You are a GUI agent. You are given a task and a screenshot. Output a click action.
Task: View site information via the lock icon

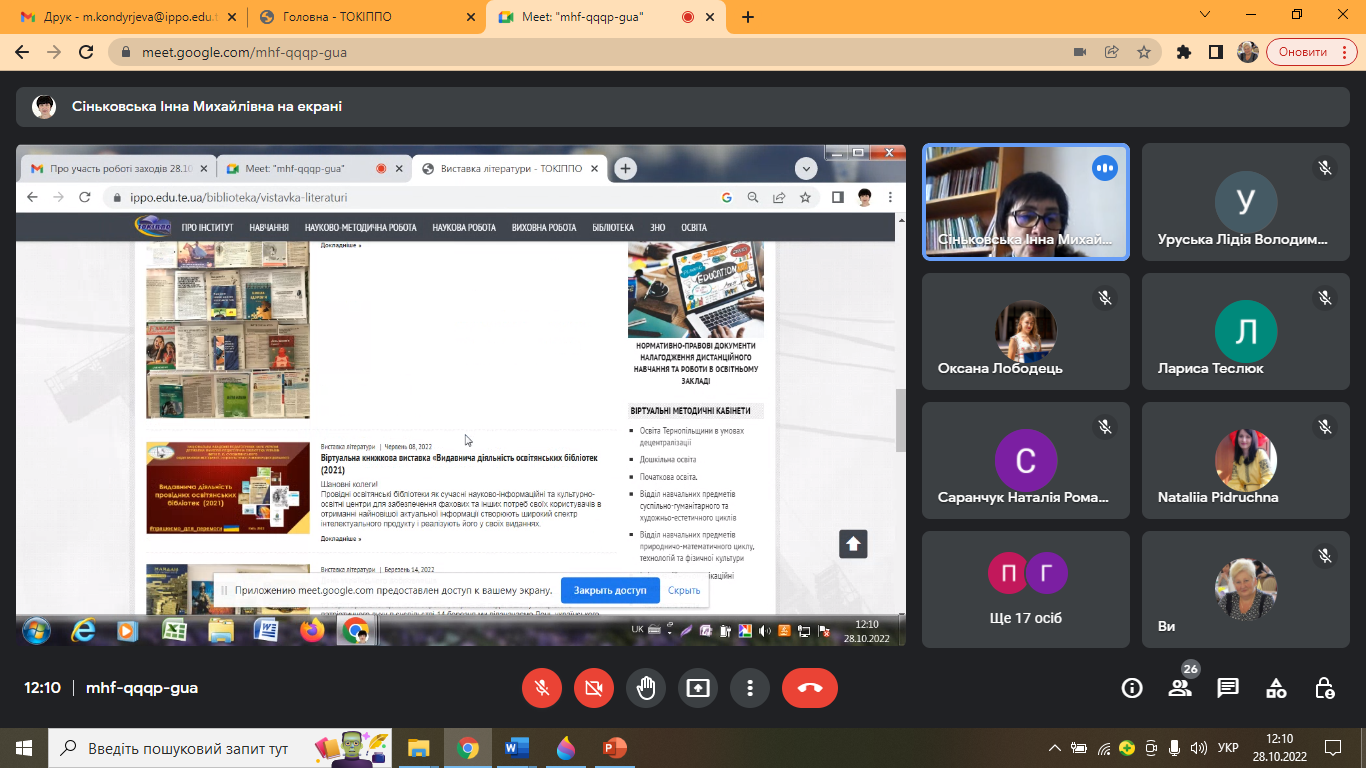click(x=125, y=52)
